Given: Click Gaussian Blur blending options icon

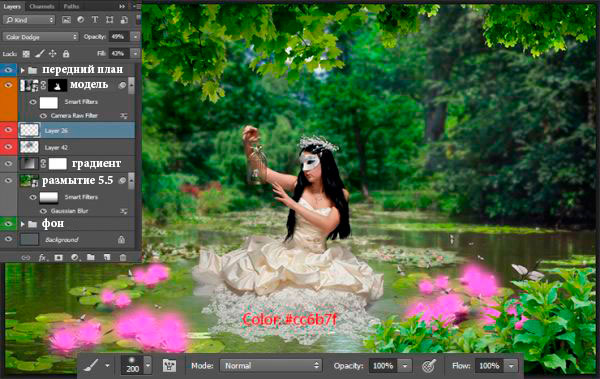Looking at the screenshot, I should [x=124, y=211].
